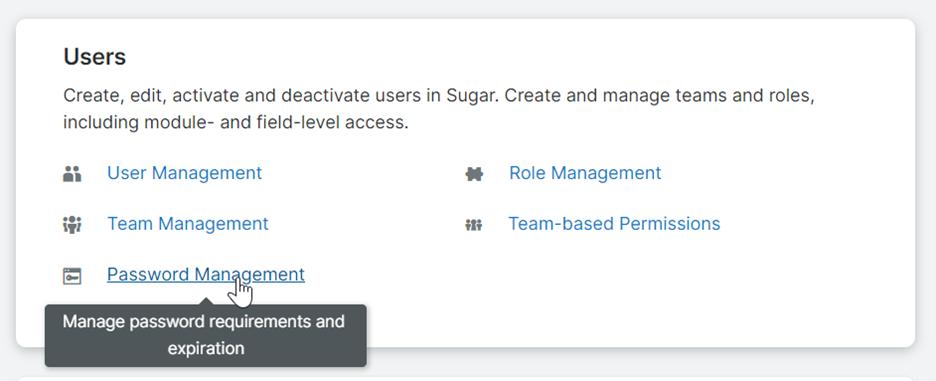Click the group icon beside Team Management
Screen dimensions: 936x381
click(72, 225)
